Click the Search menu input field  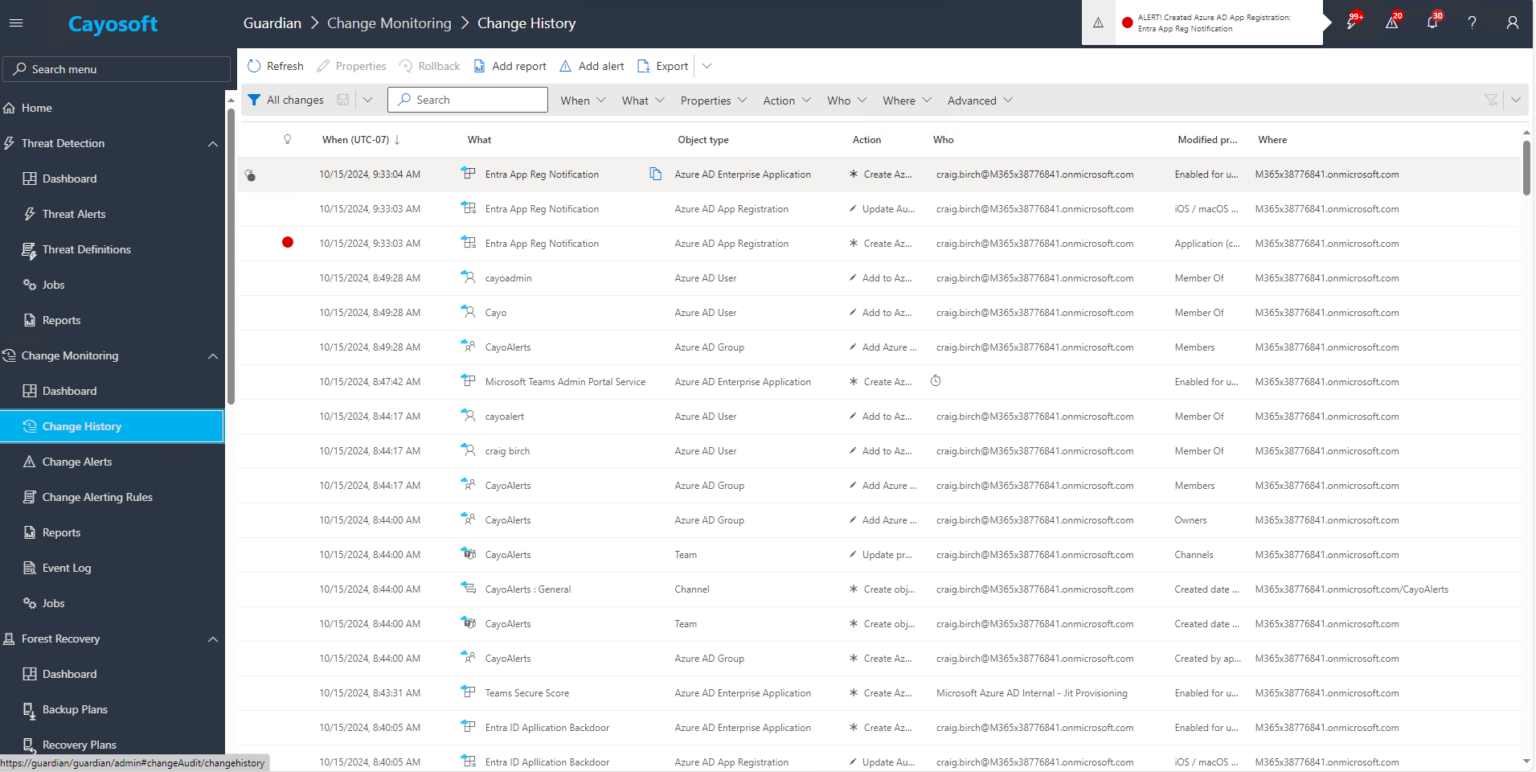(x=117, y=69)
